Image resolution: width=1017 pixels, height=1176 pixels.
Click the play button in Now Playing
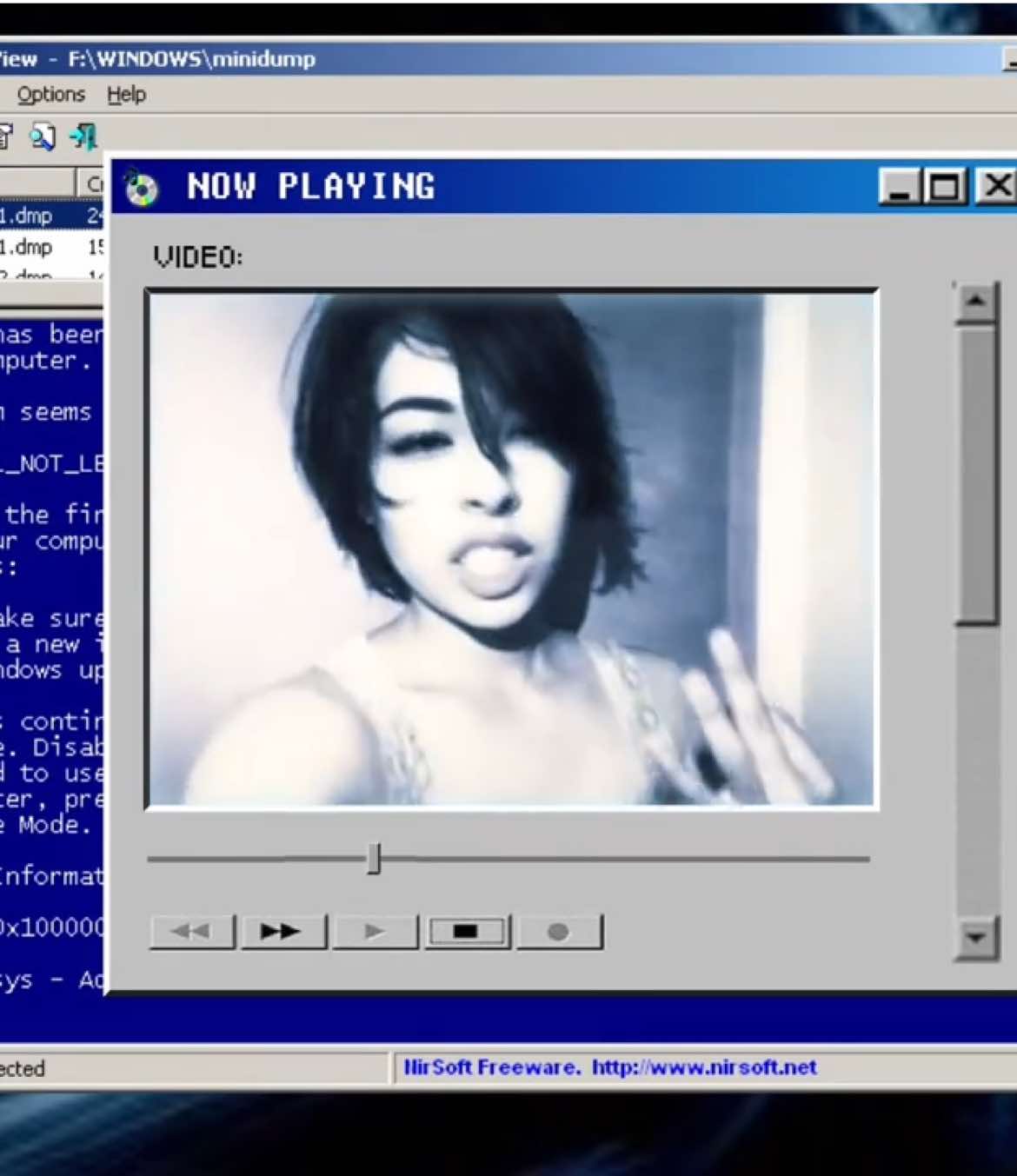pyautogui.click(x=375, y=931)
